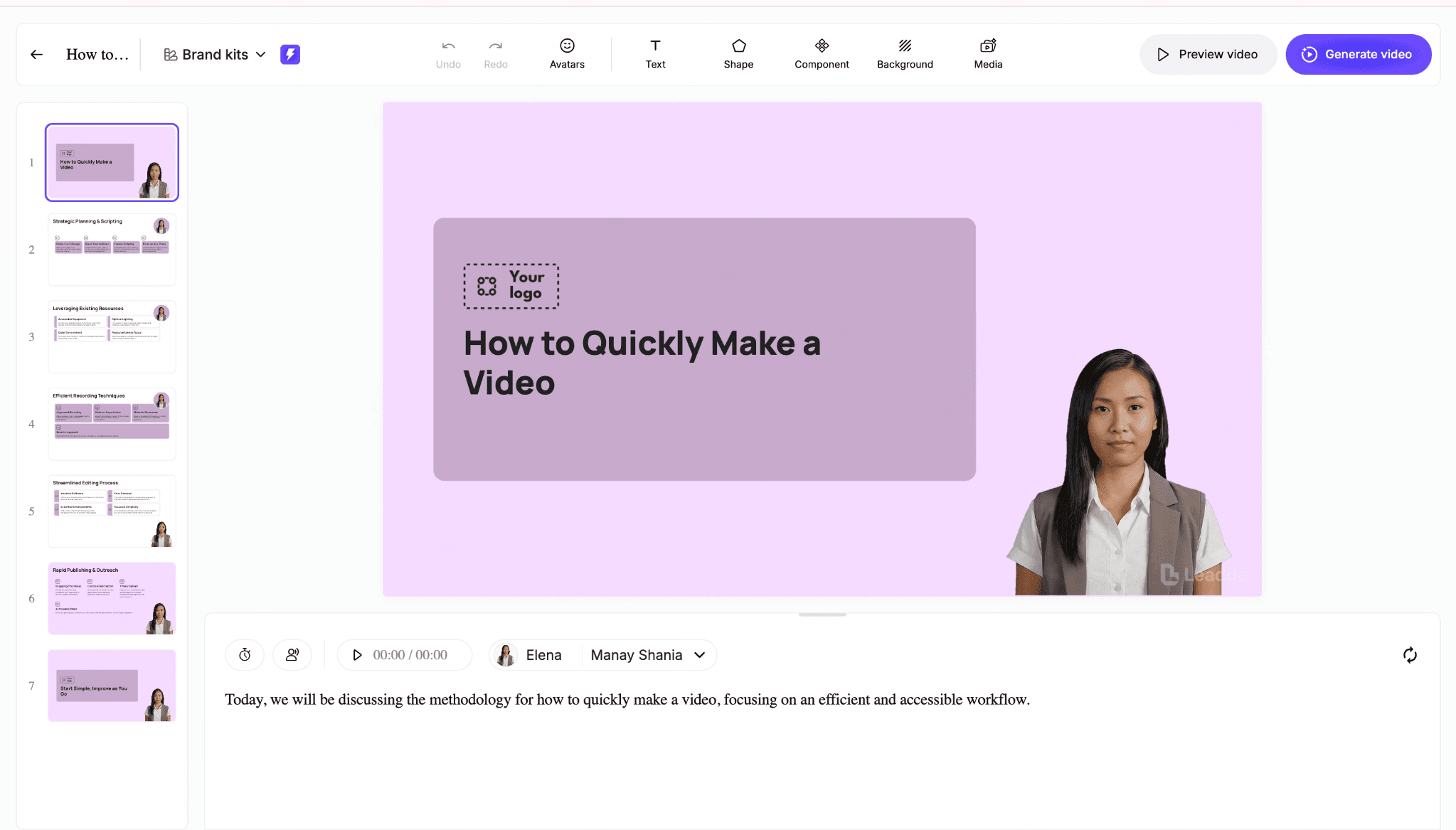Click the regenerate script icon
1456x830 pixels.
(x=1410, y=654)
